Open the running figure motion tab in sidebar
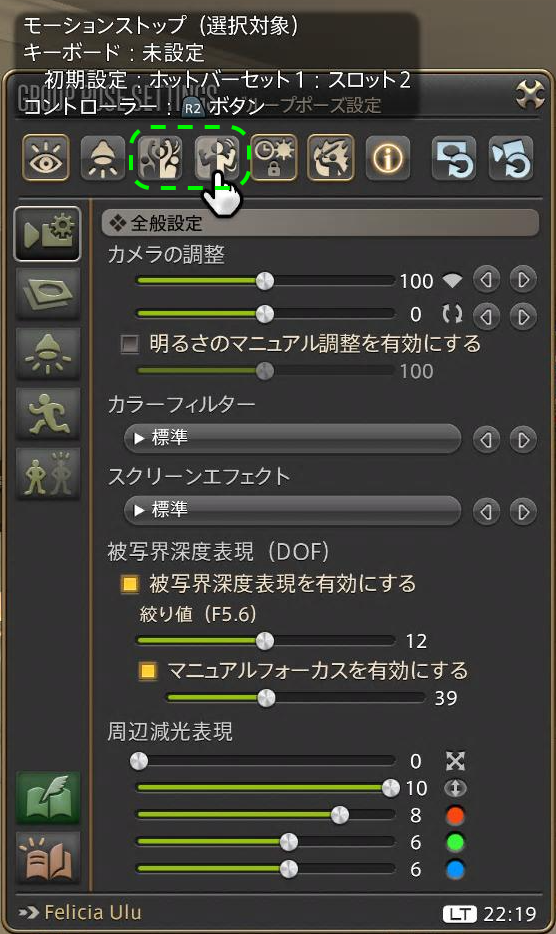This screenshot has width=556, height=934. [48, 413]
